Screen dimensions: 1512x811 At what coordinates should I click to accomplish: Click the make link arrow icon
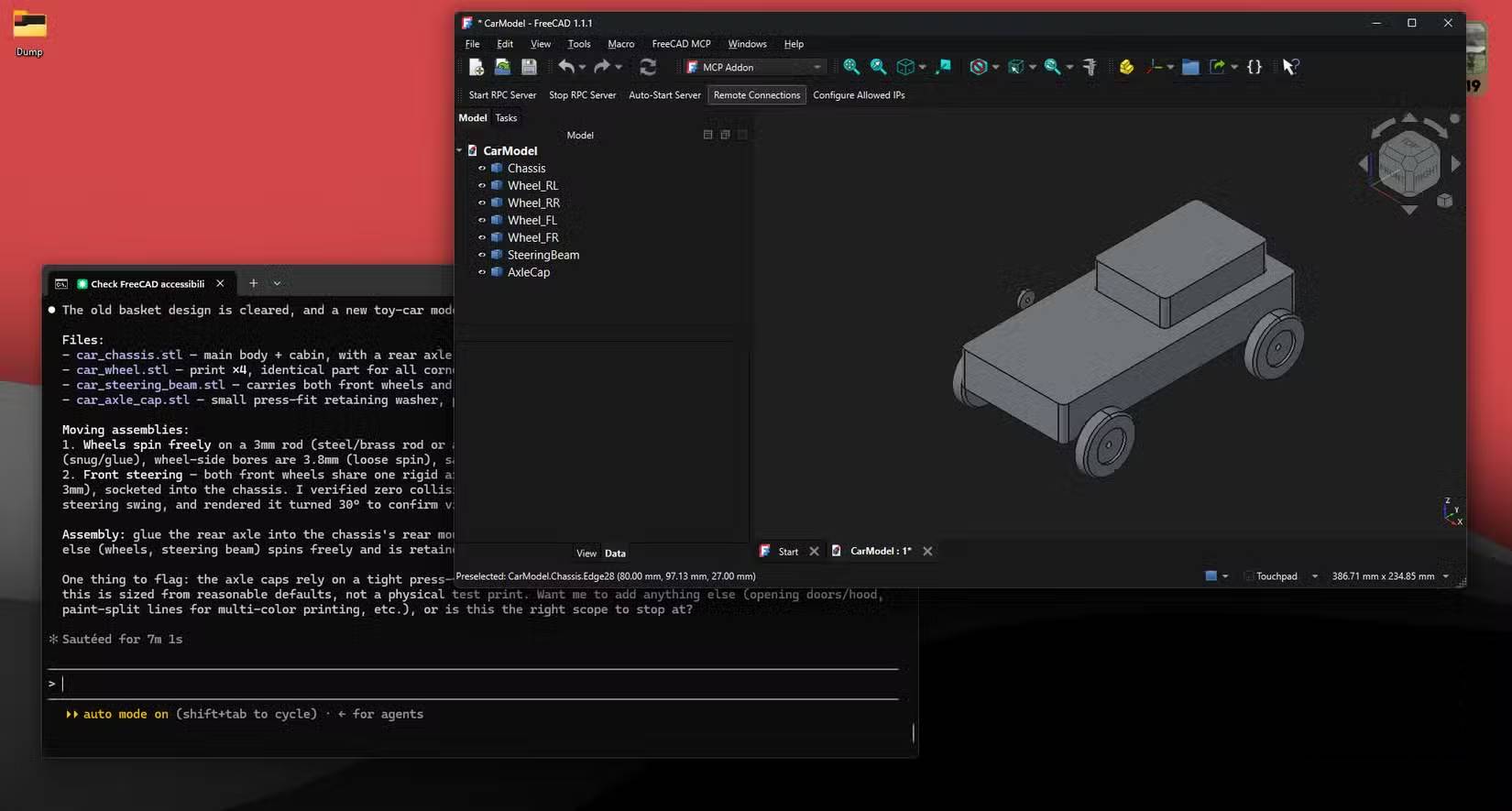[x=1217, y=67]
